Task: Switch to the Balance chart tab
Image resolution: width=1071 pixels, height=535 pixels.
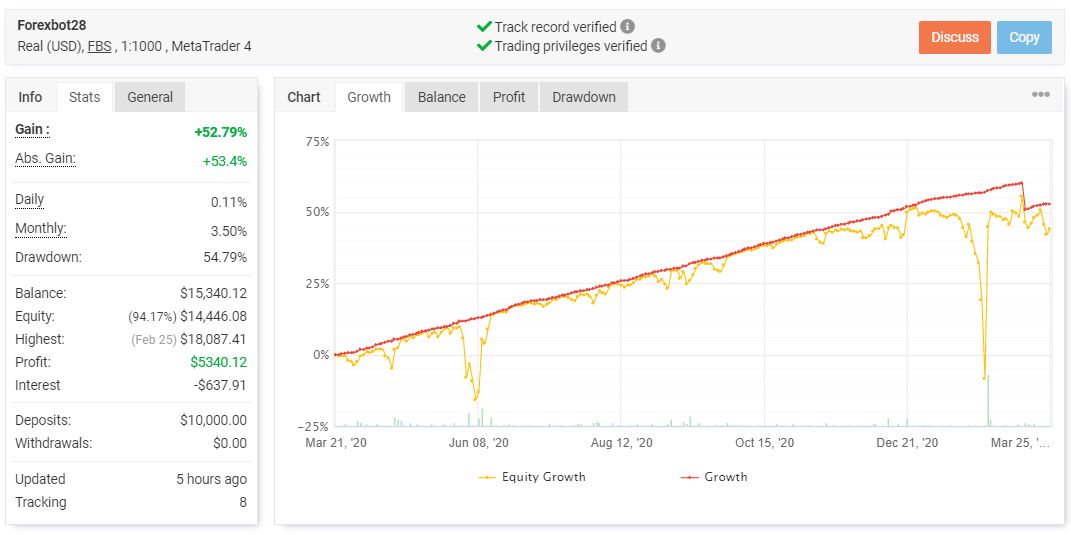Action: pos(441,97)
